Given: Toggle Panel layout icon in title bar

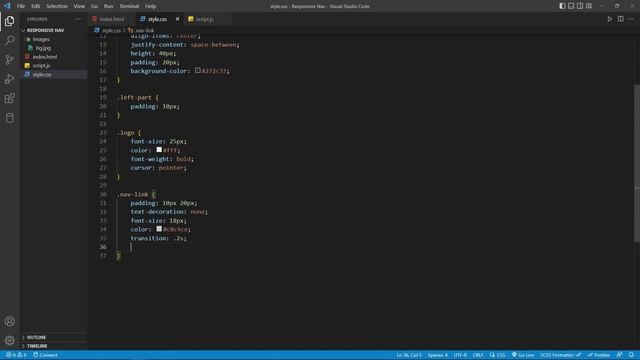Looking at the screenshot, I should pos(571,6).
